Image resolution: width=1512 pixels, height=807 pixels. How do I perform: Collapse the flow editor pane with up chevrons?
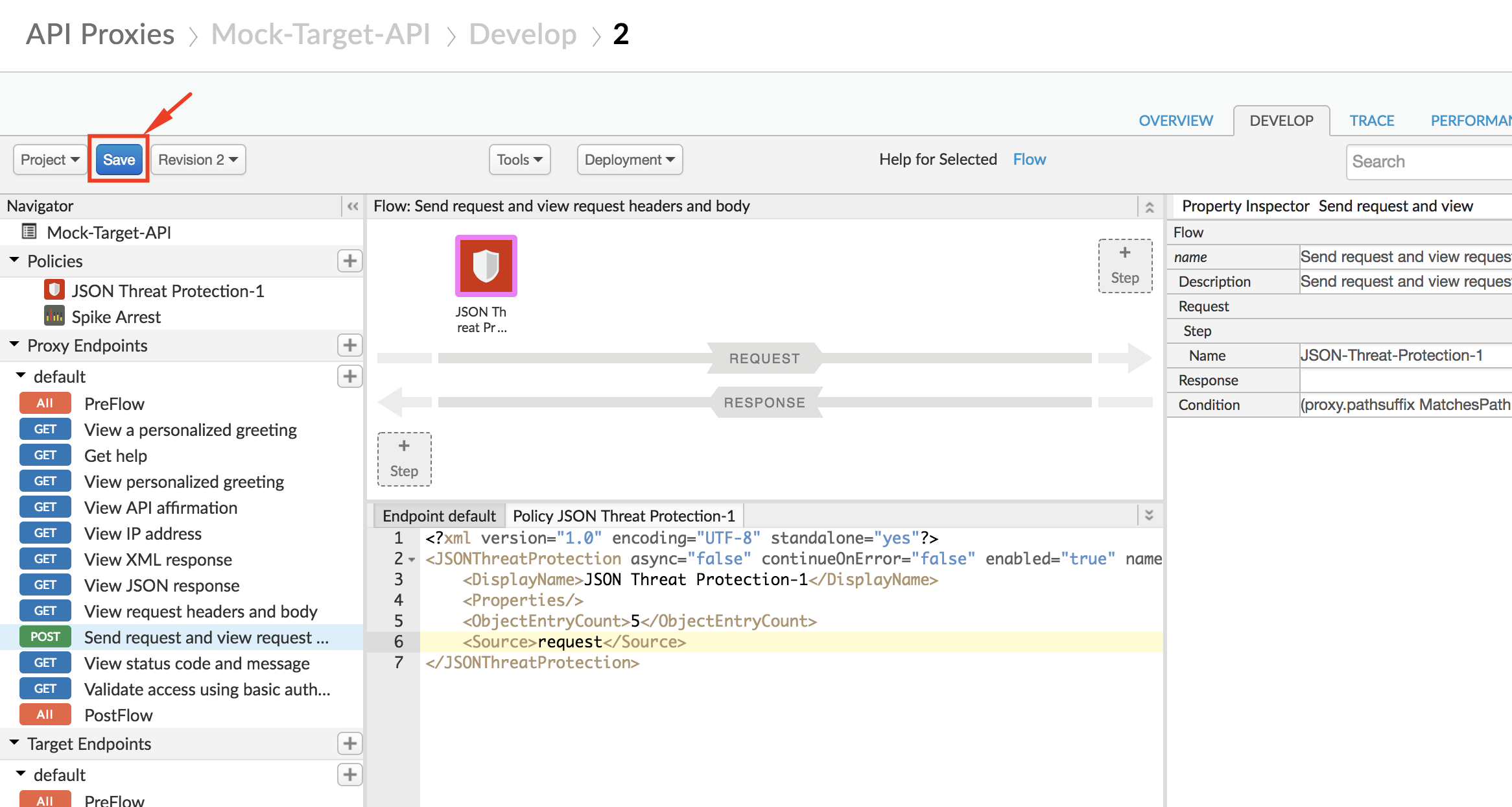tap(1149, 207)
